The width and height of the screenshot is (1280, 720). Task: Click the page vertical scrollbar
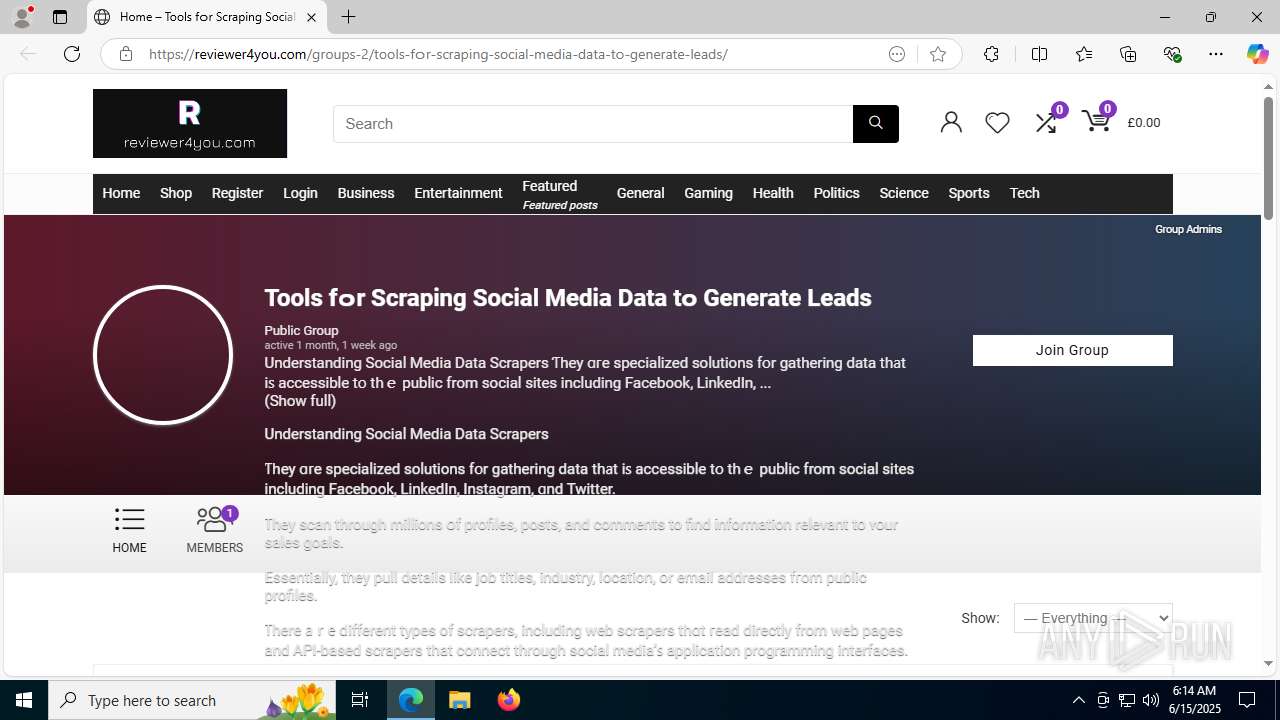tap(1268, 160)
